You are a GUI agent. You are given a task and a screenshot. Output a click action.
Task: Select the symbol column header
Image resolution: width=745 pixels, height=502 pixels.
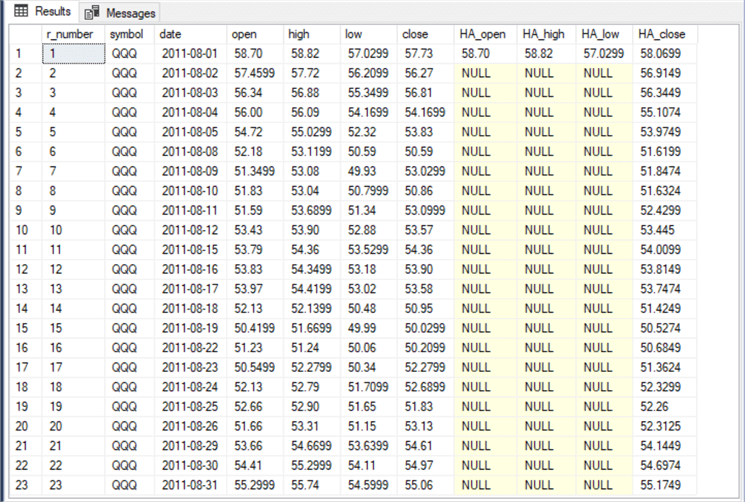[x=130, y=34]
